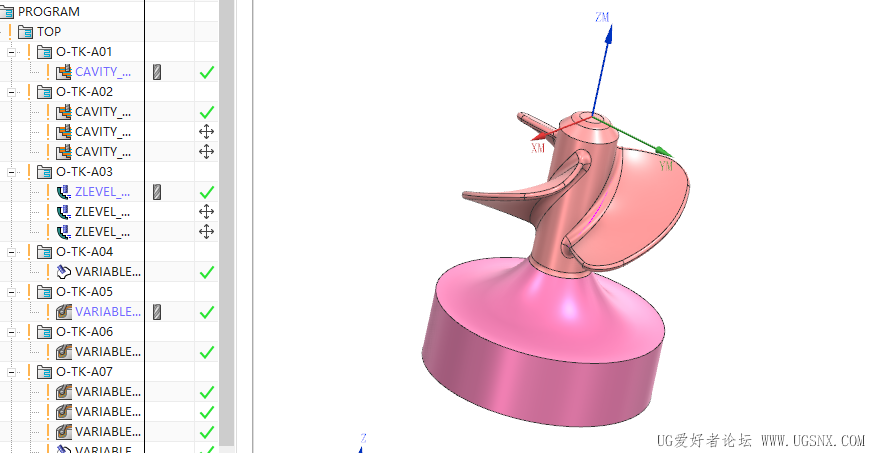The width and height of the screenshot is (870, 453).
Task: Click green check status of the blue ZLEVEL operation
Action: tap(207, 192)
